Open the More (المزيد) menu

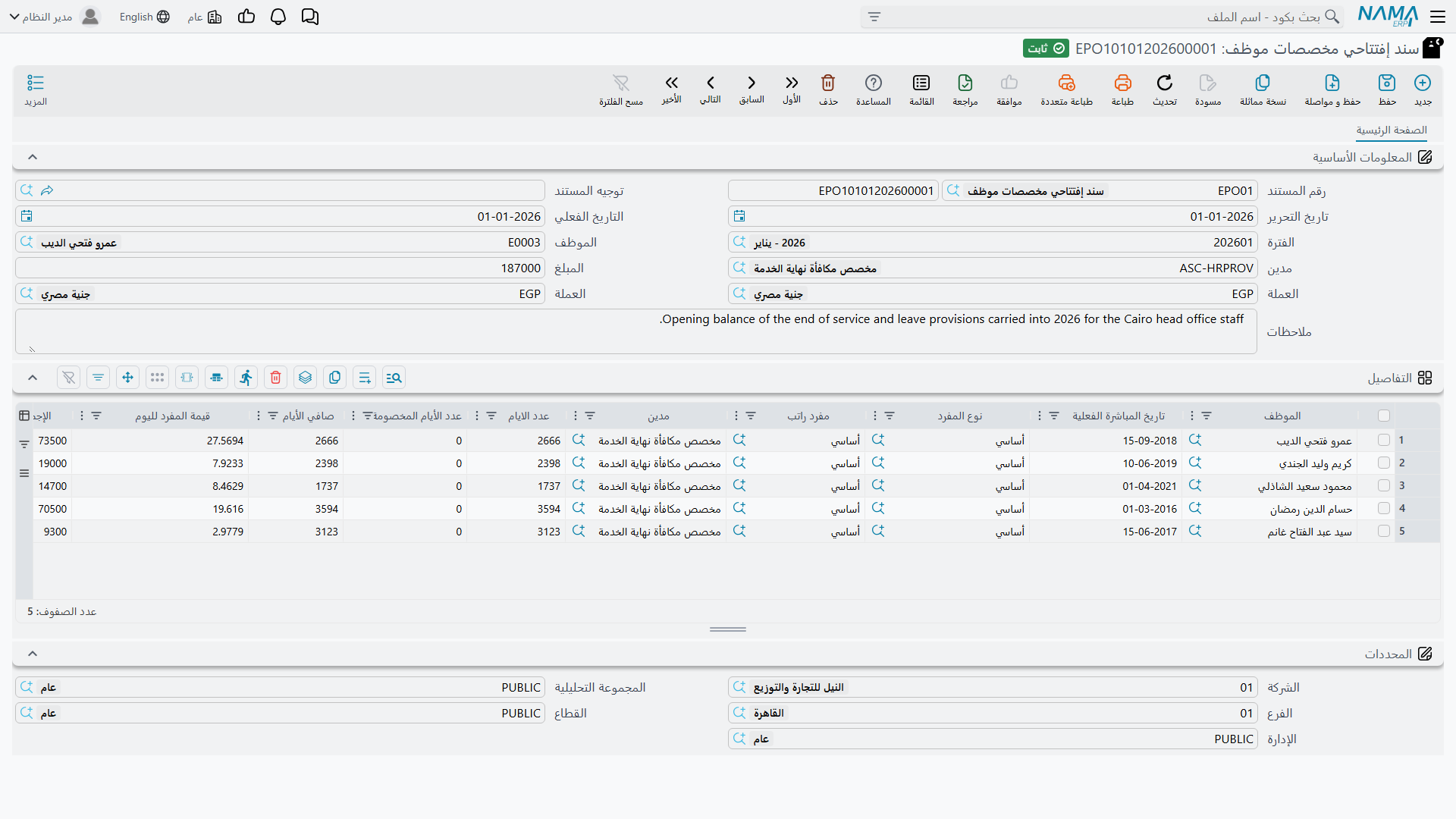click(x=36, y=89)
